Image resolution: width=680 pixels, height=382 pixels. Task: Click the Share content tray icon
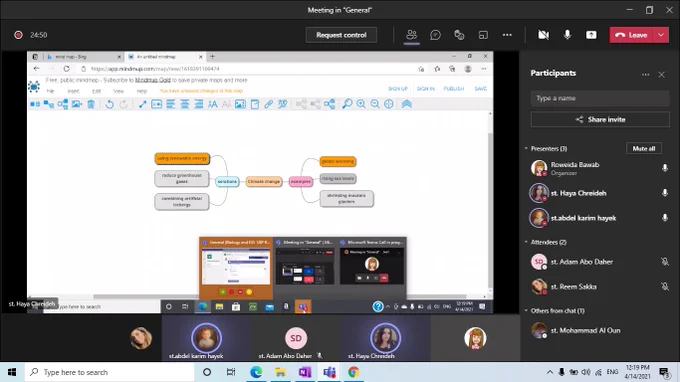(x=591, y=35)
